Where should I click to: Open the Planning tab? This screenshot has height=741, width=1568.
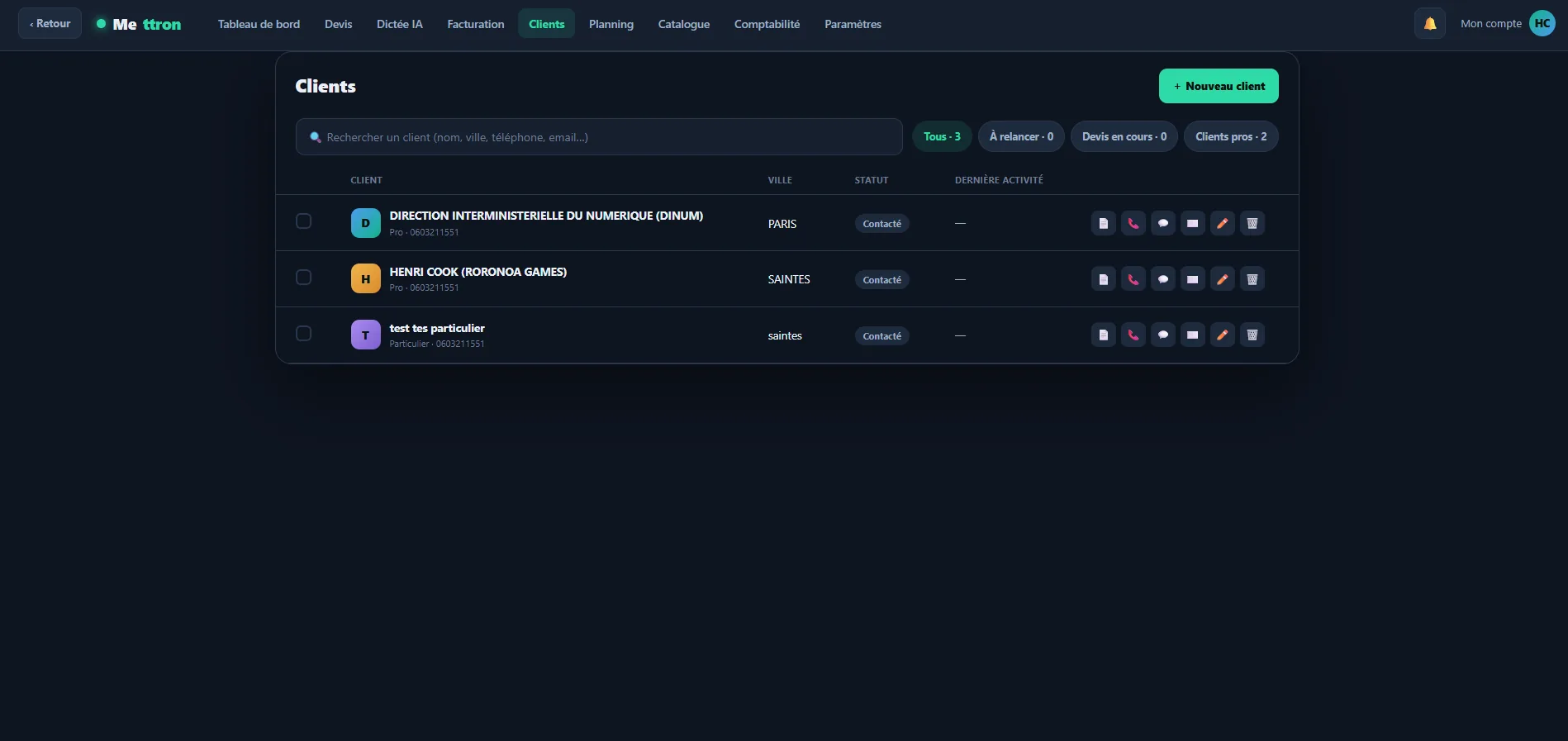coord(611,24)
